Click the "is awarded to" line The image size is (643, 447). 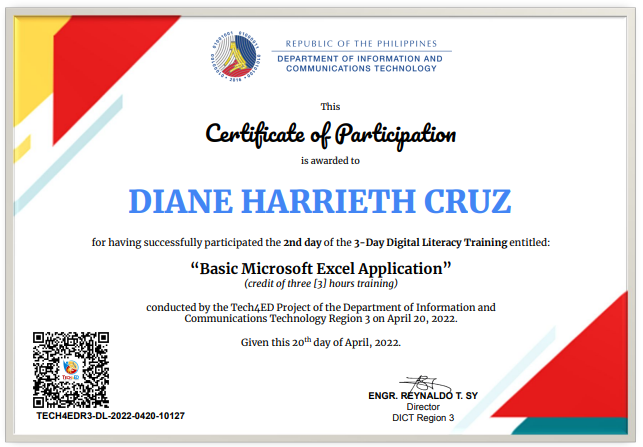click(330, 161)
